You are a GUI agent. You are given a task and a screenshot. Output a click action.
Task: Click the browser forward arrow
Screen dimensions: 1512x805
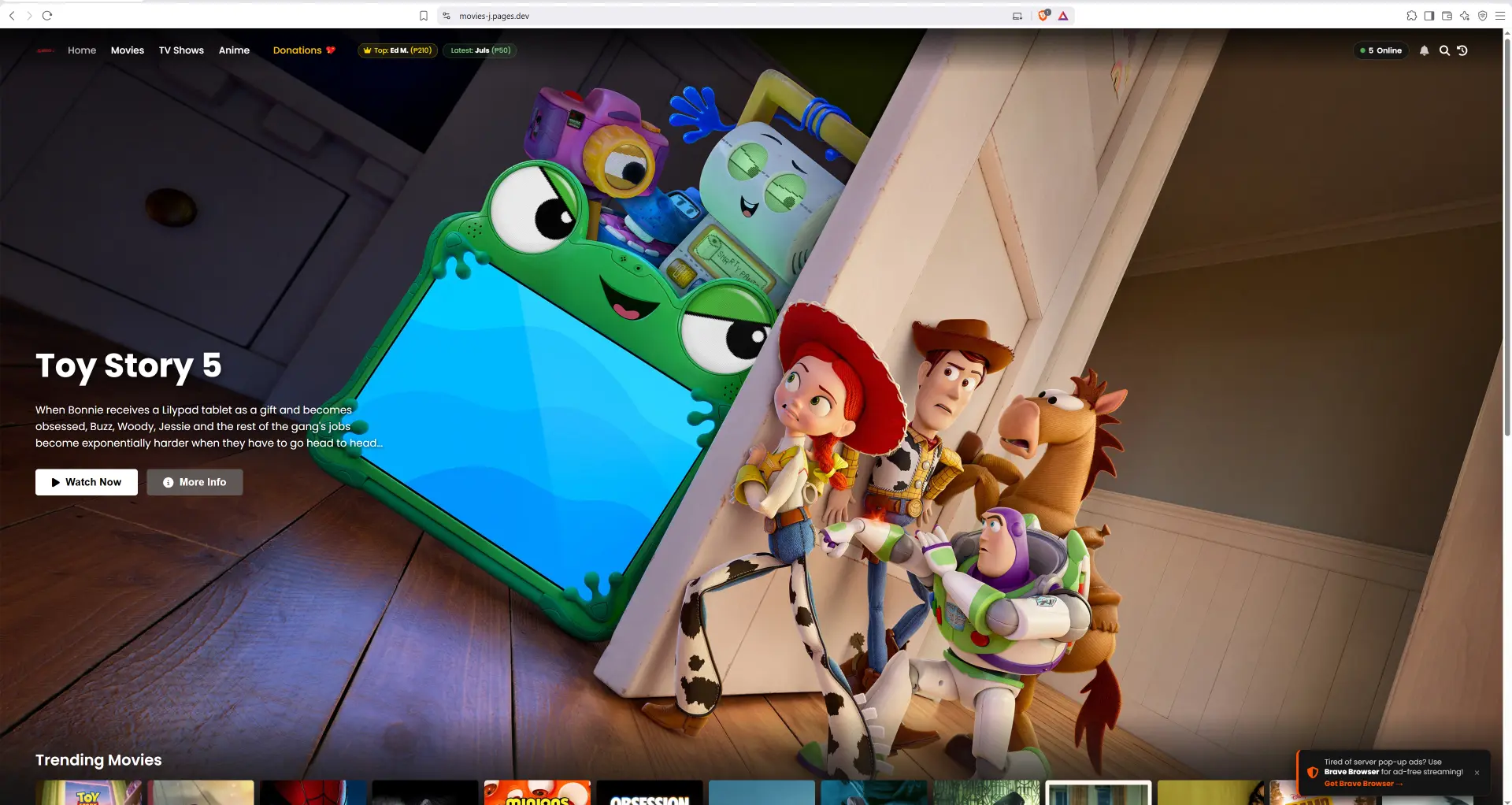(29, 16)
